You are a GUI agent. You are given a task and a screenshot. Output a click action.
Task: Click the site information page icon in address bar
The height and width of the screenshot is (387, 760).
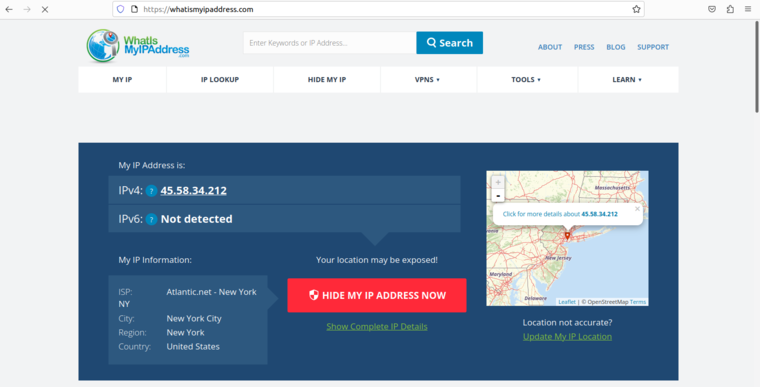click(x=135, y=9)
